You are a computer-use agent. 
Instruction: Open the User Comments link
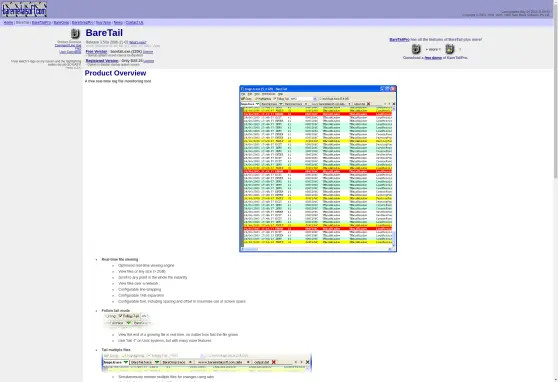click(x=70, y=52)
